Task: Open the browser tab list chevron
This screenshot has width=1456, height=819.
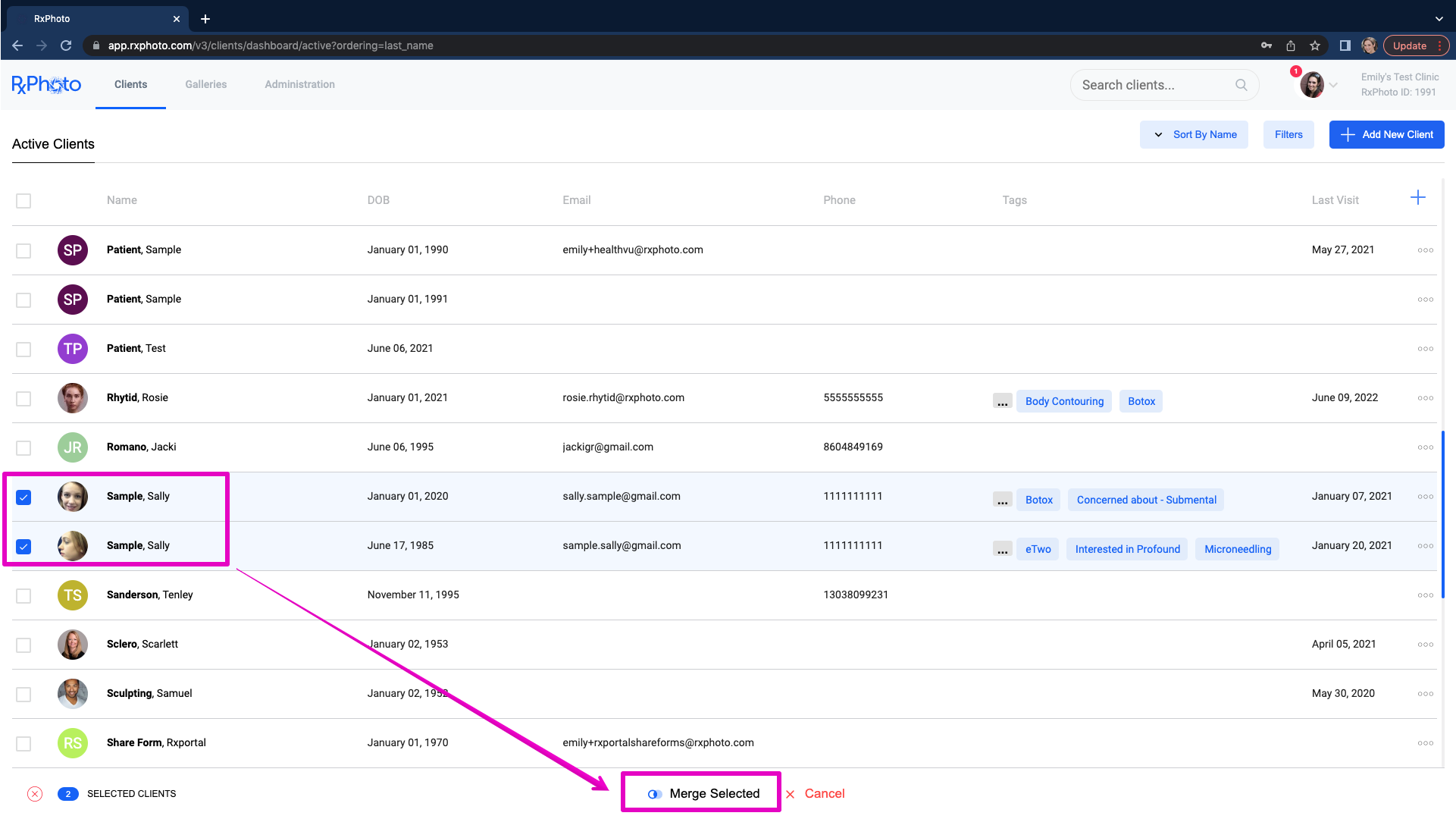Action: (1439, 18)
